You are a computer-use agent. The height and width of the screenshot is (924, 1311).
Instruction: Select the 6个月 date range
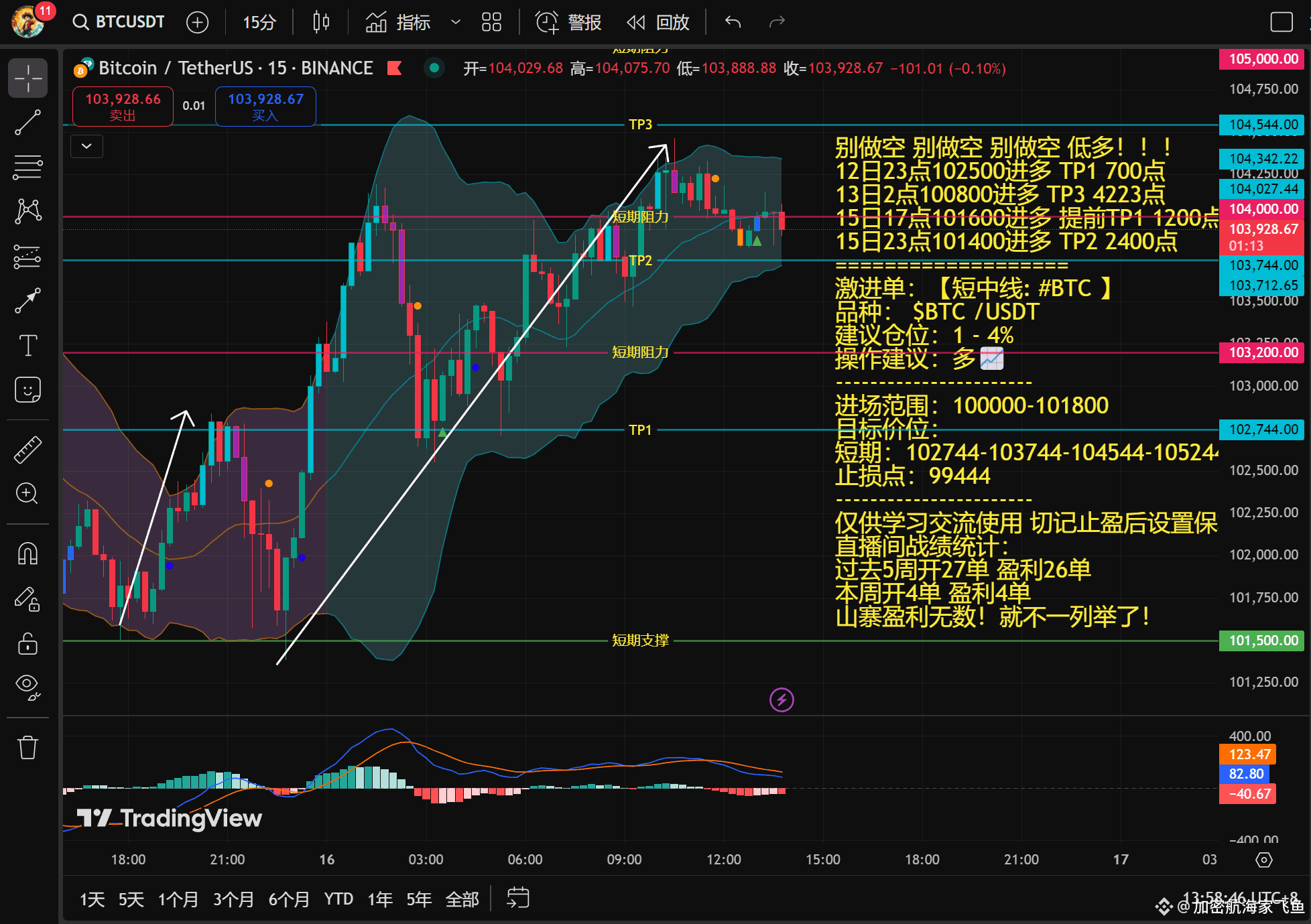tap(290, 899)
